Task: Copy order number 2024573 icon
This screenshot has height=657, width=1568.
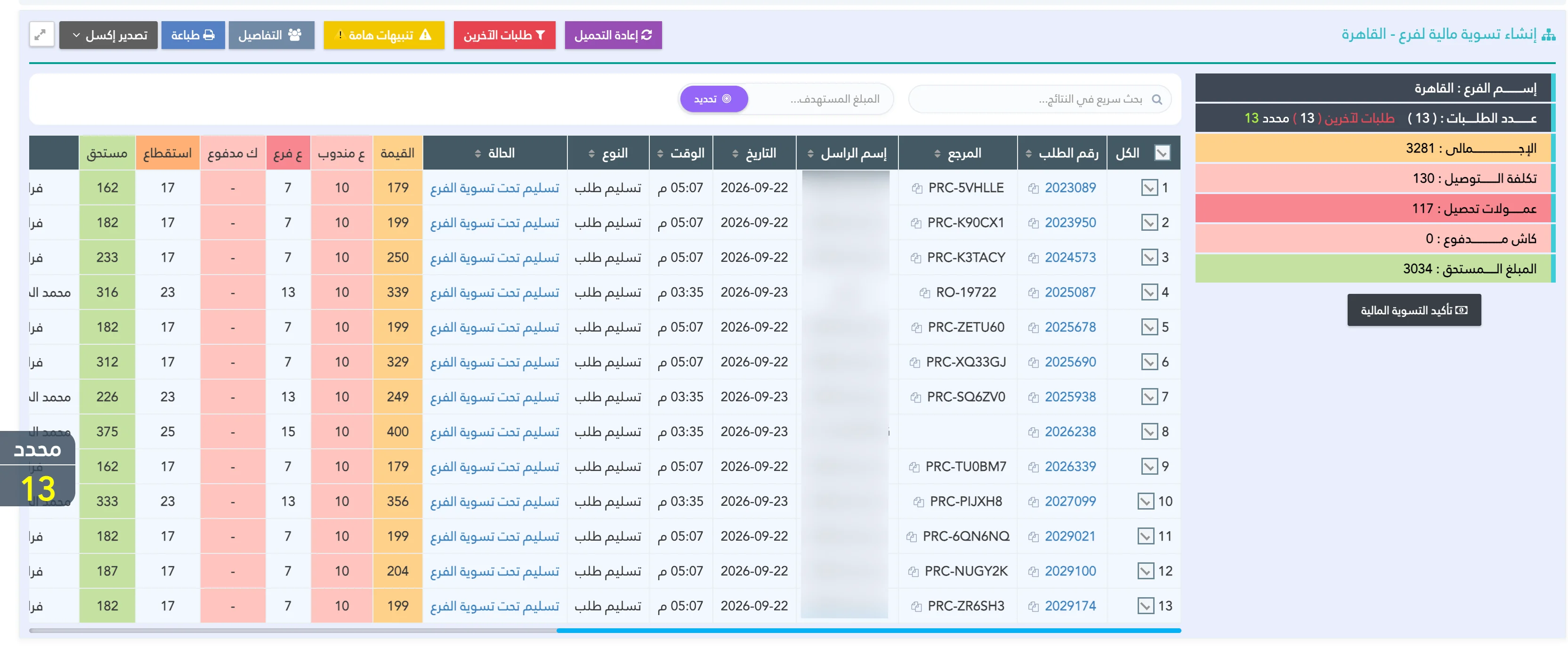Action: [1033, 258]
